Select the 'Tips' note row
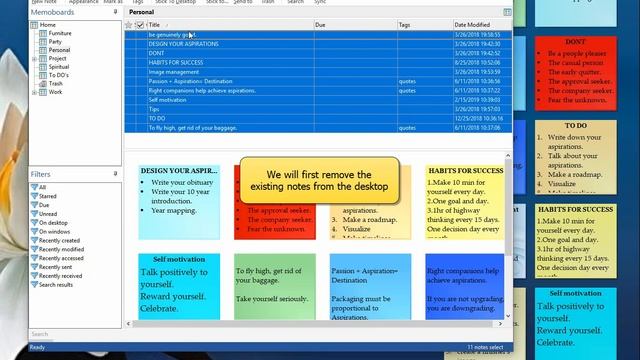 [x=318, y=109]
